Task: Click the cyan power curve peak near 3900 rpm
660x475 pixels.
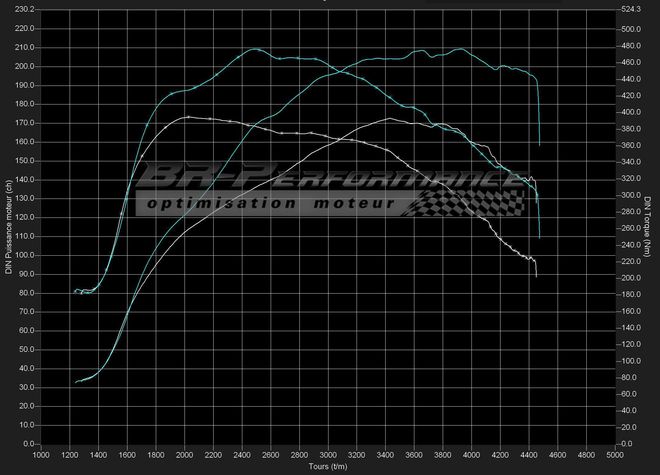Action: (x=458, y=49)
